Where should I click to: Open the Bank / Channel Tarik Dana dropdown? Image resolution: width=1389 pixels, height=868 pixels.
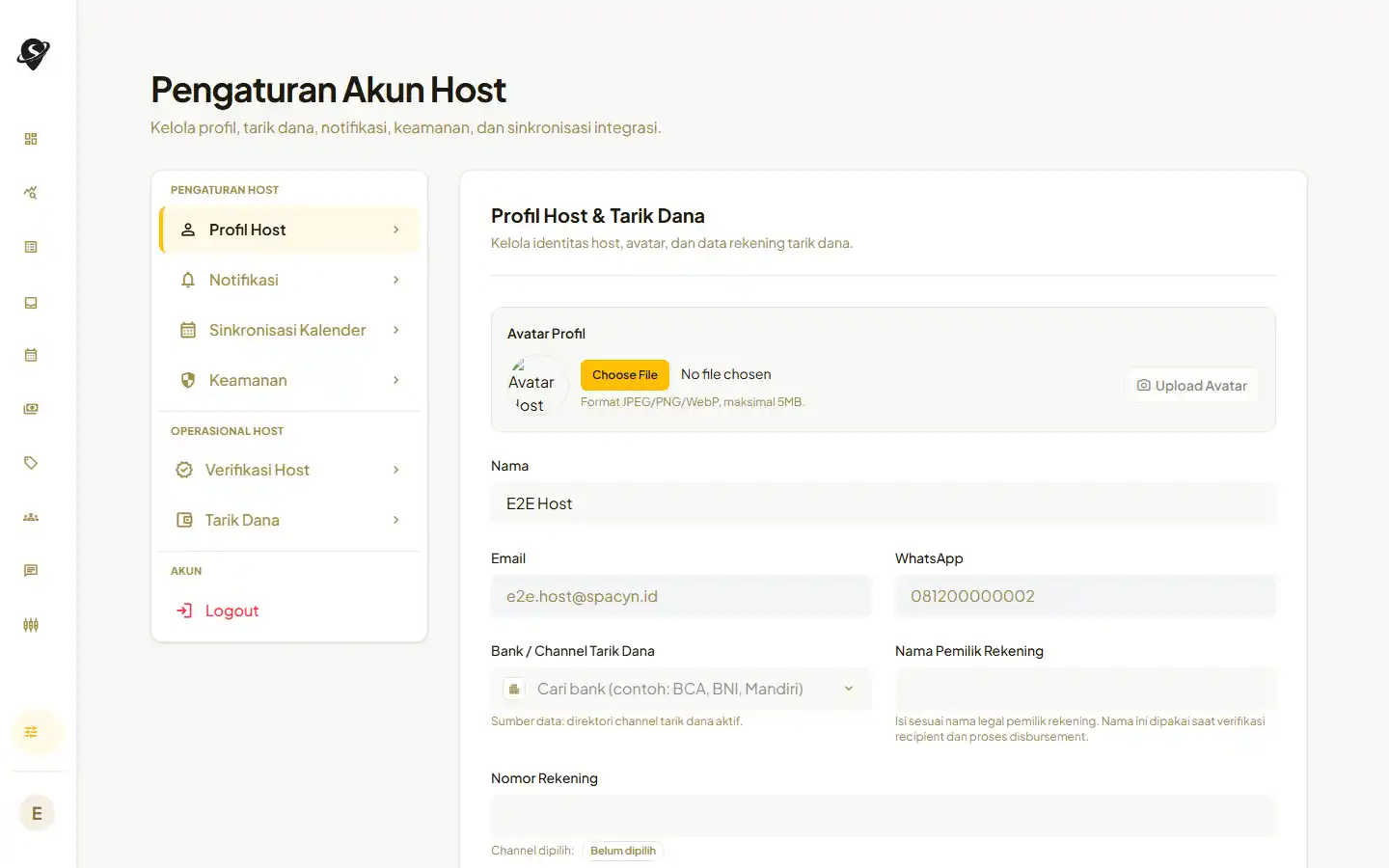point(681,689)
